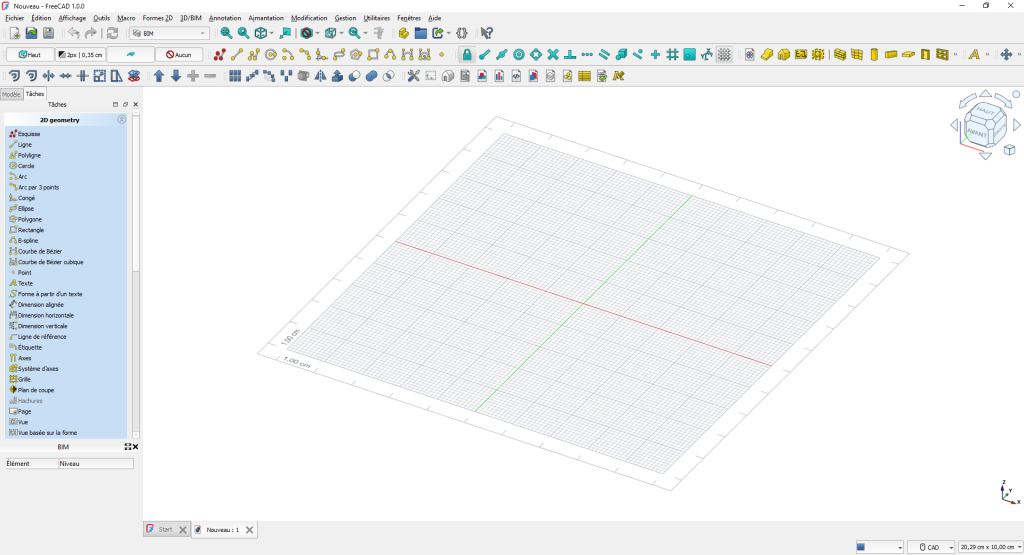Open the export icon dropdown arrow
1024x555 pixels.
(449, 33)
